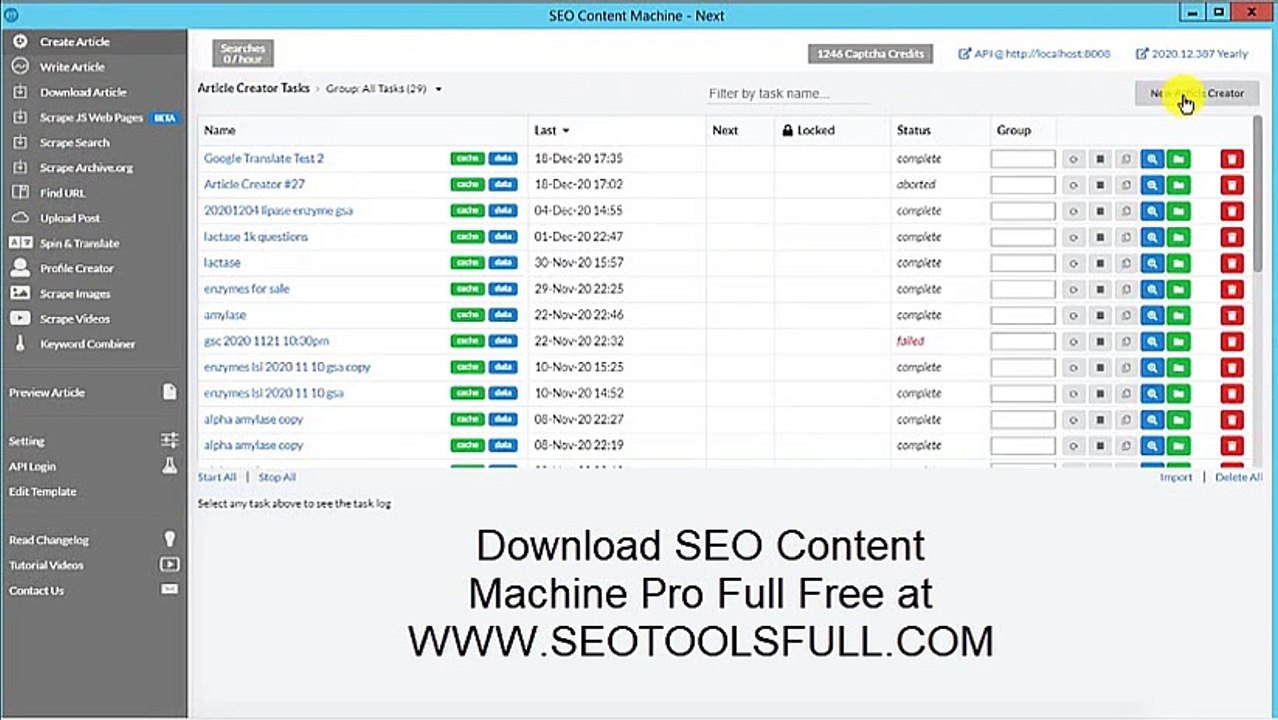The width and height of the screenshot is (1278, 720).
Task: Stop the Article Creator #27 task
Action: pos(1099,184)
